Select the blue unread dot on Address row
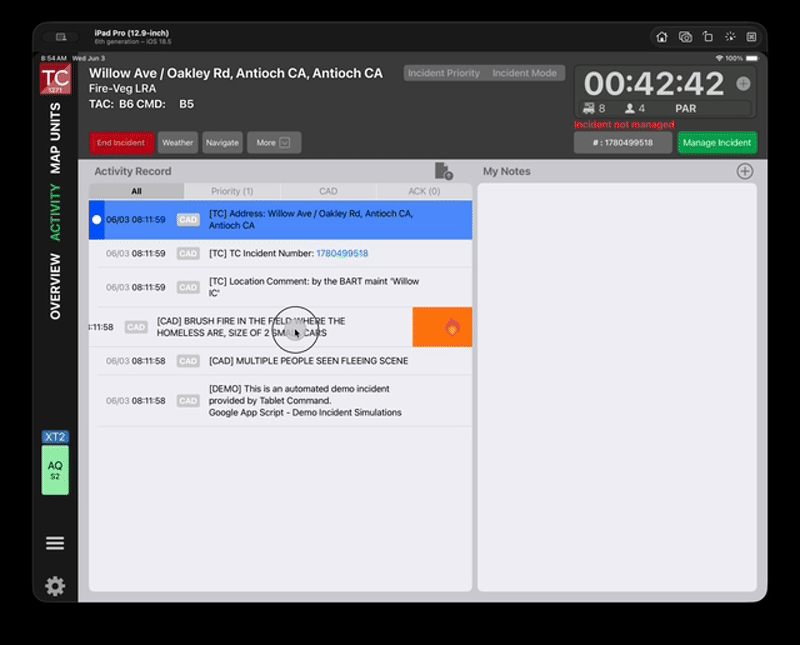Viewport: 800px width, 645px height. pyautogui.click(x=96, y=219)
